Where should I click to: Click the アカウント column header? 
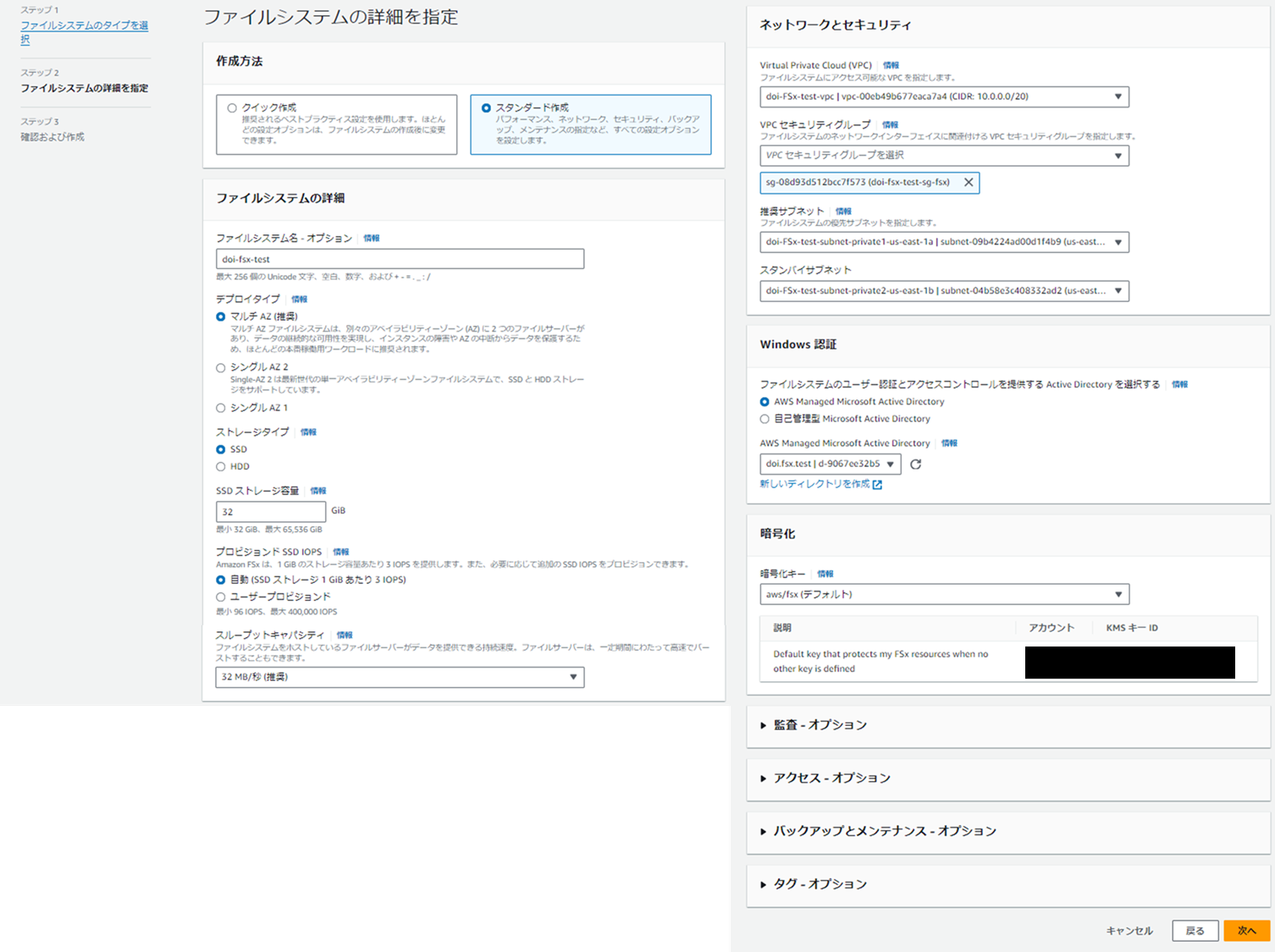1051,628
